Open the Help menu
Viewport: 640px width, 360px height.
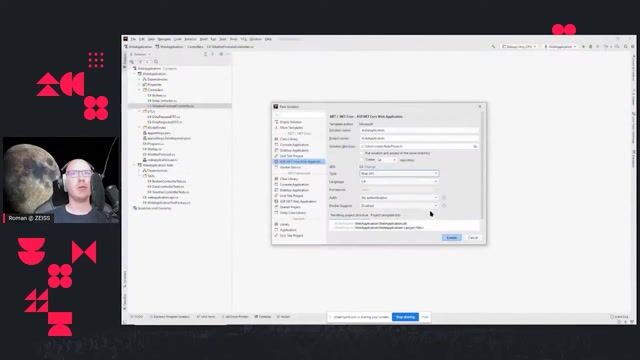[268, 39]
